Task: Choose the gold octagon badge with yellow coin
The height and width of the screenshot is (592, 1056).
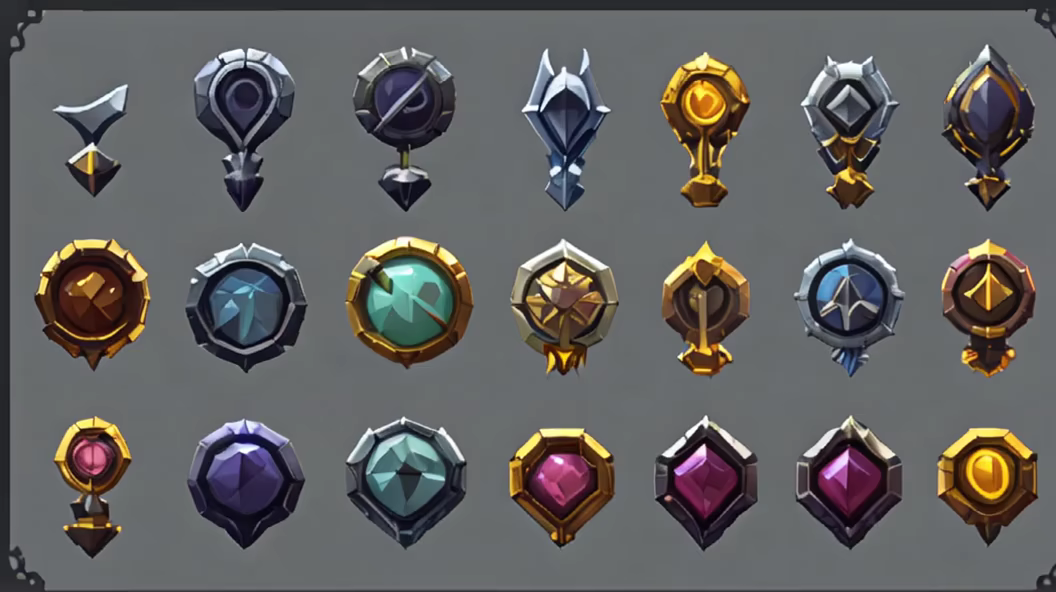Action: 987,485
